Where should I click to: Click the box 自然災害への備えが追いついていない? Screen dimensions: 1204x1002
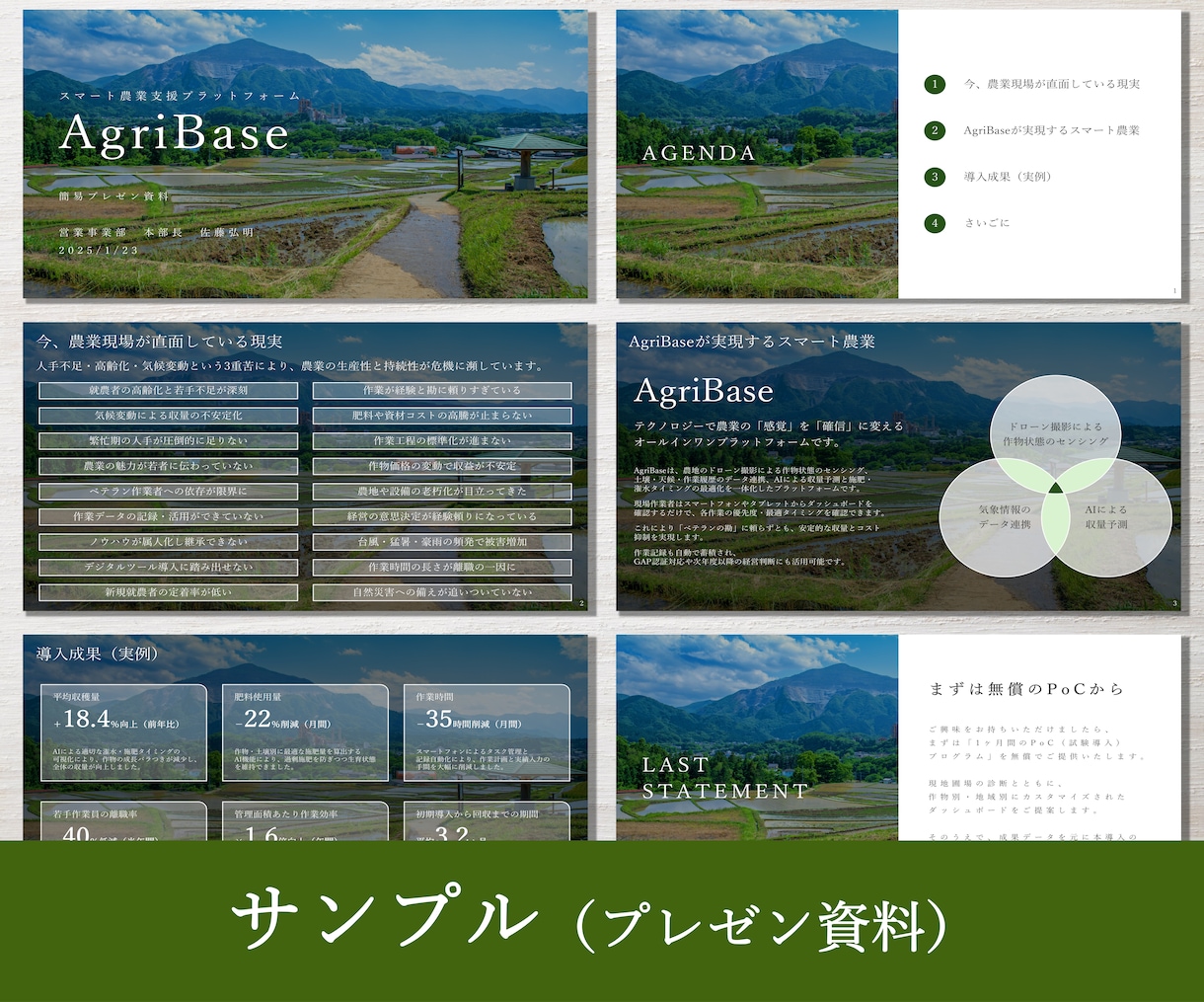point(442,592)
